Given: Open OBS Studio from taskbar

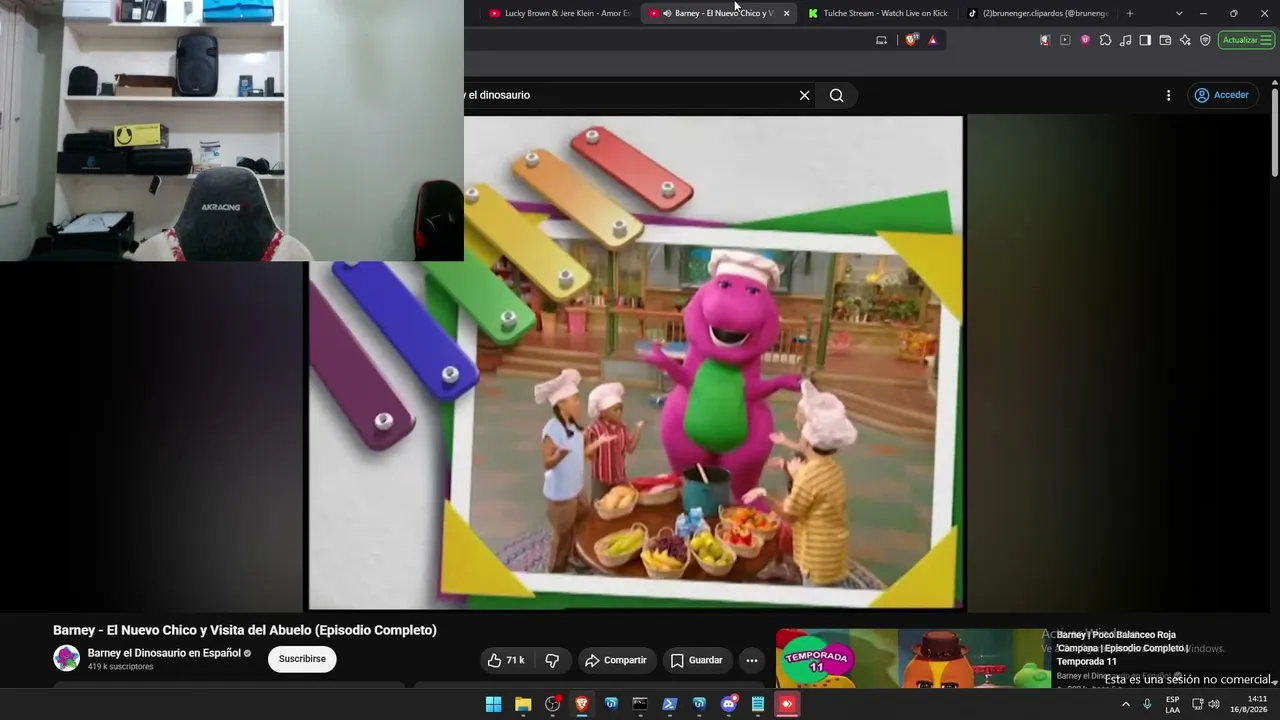Looking at the screenshot, I should [552, 704].
